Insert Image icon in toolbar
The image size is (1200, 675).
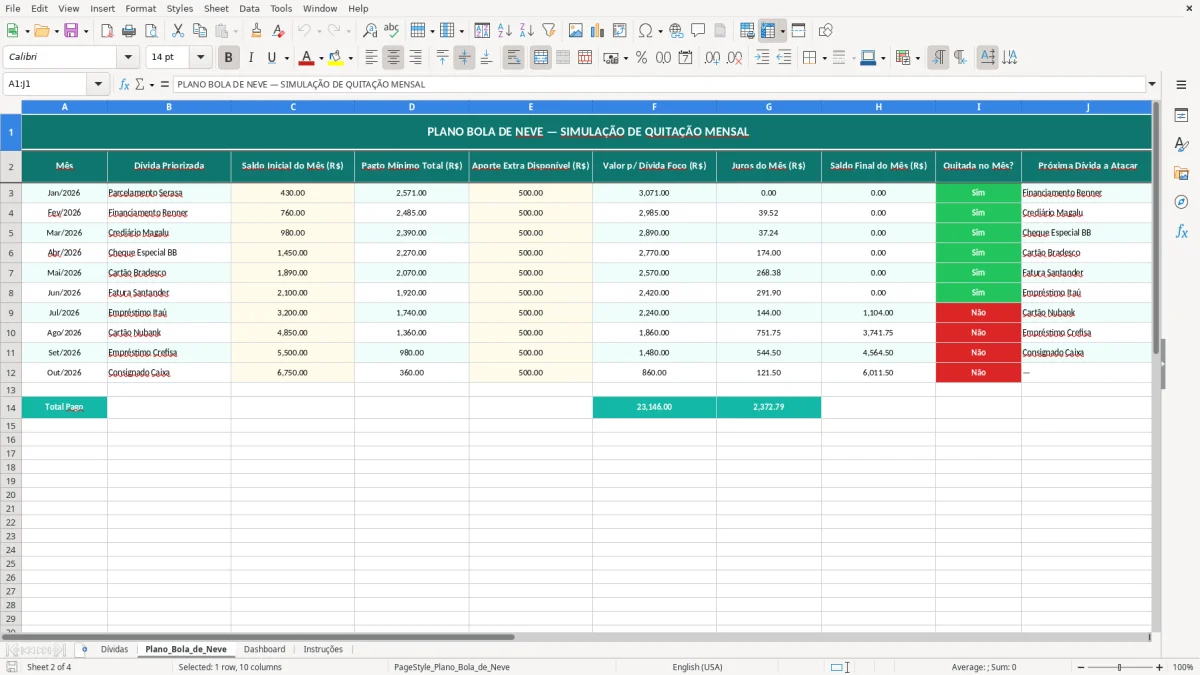[576, 31]
